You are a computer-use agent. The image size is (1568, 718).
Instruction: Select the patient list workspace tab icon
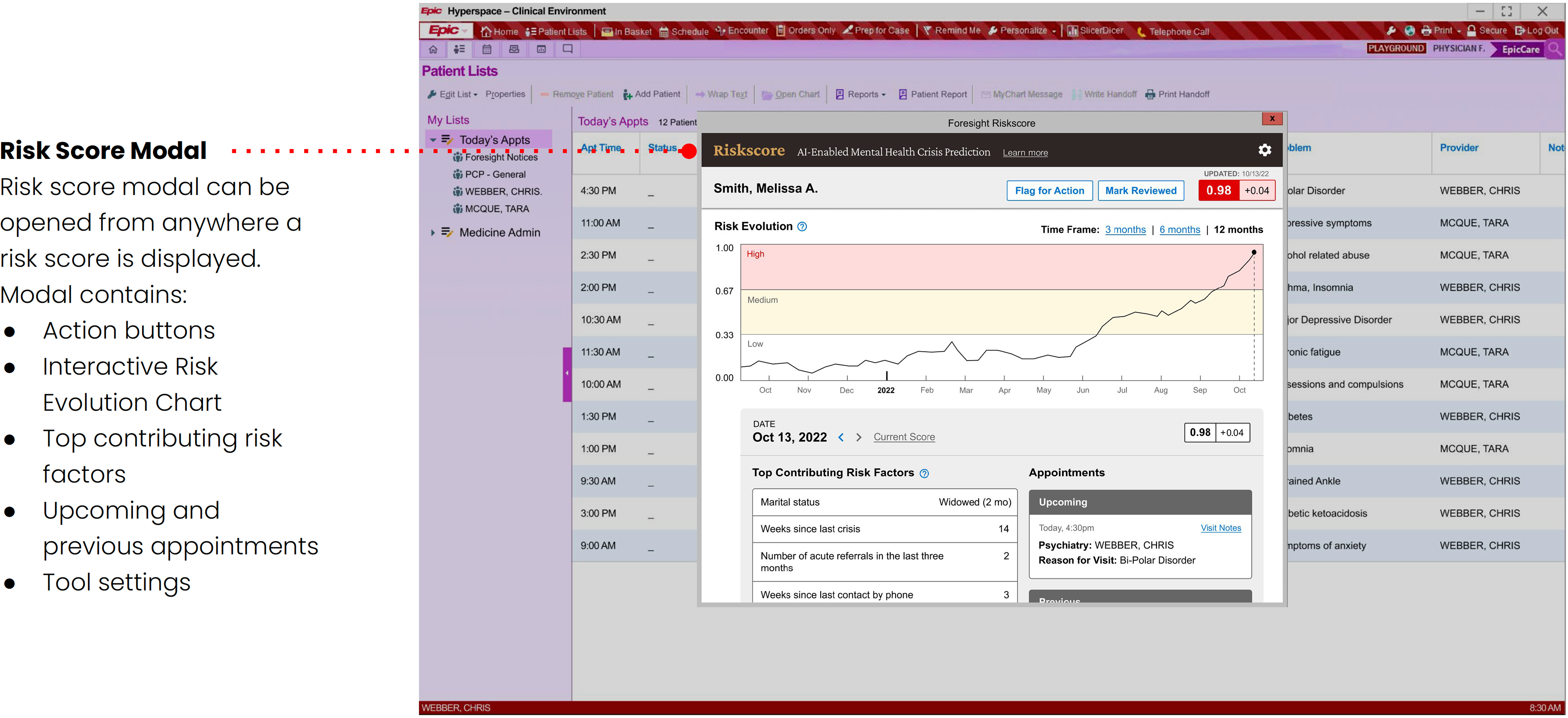pos(459,49)
